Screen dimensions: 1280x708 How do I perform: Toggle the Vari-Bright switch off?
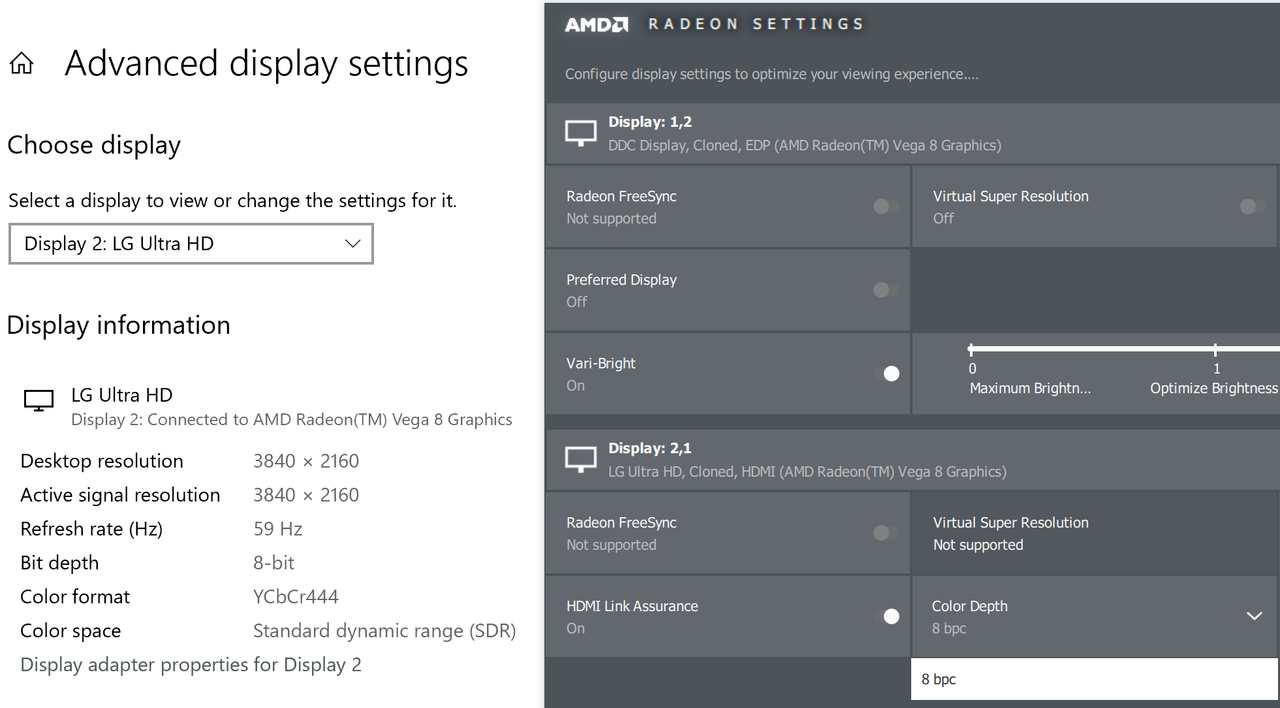point(886,373)
